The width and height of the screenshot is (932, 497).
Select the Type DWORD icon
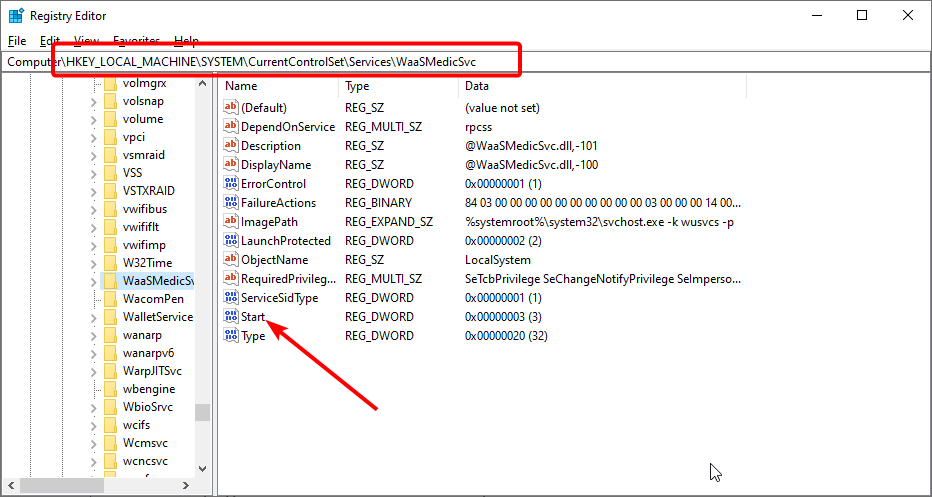click(x=230, y=336)
